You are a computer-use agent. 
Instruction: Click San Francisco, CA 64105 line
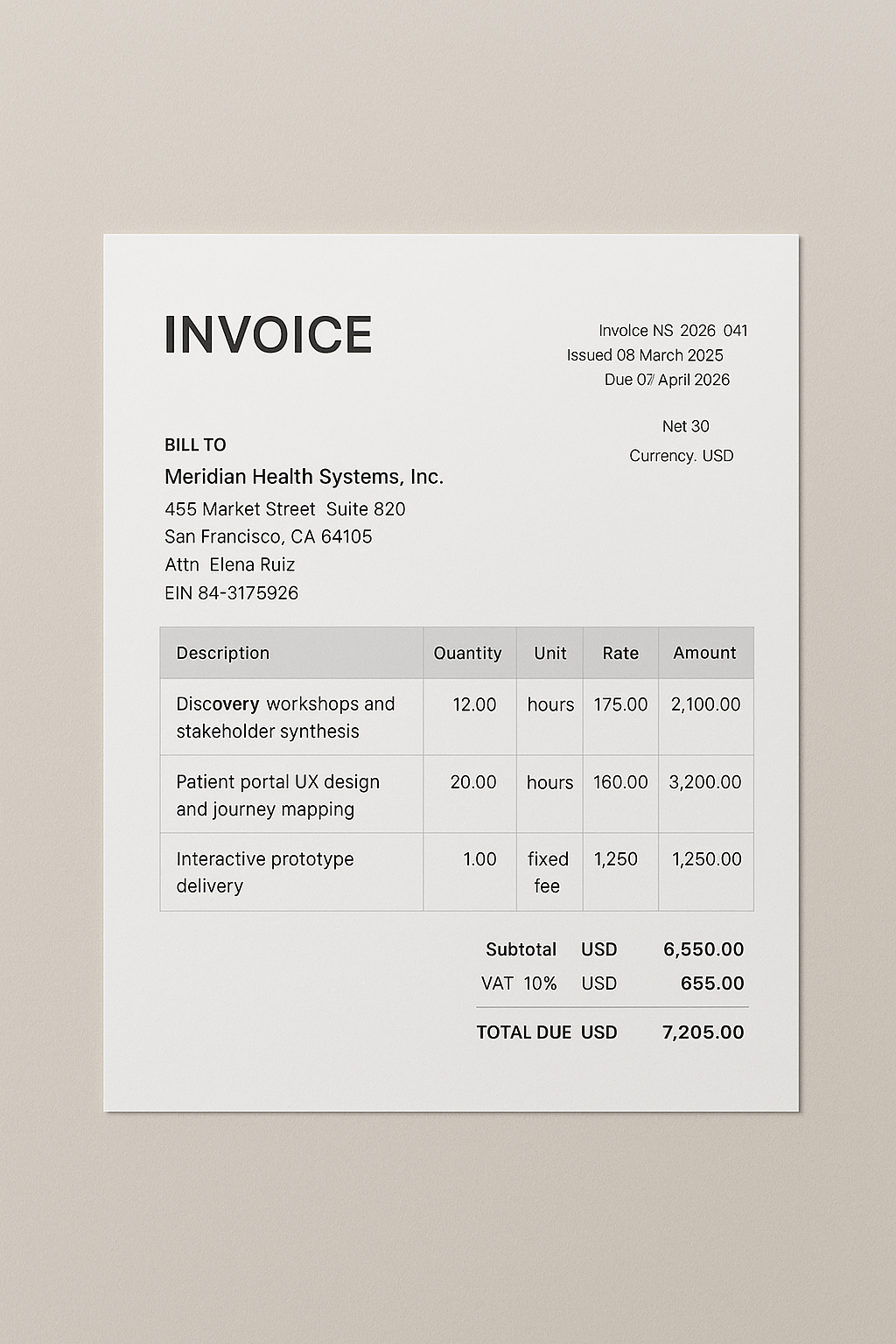269,536
